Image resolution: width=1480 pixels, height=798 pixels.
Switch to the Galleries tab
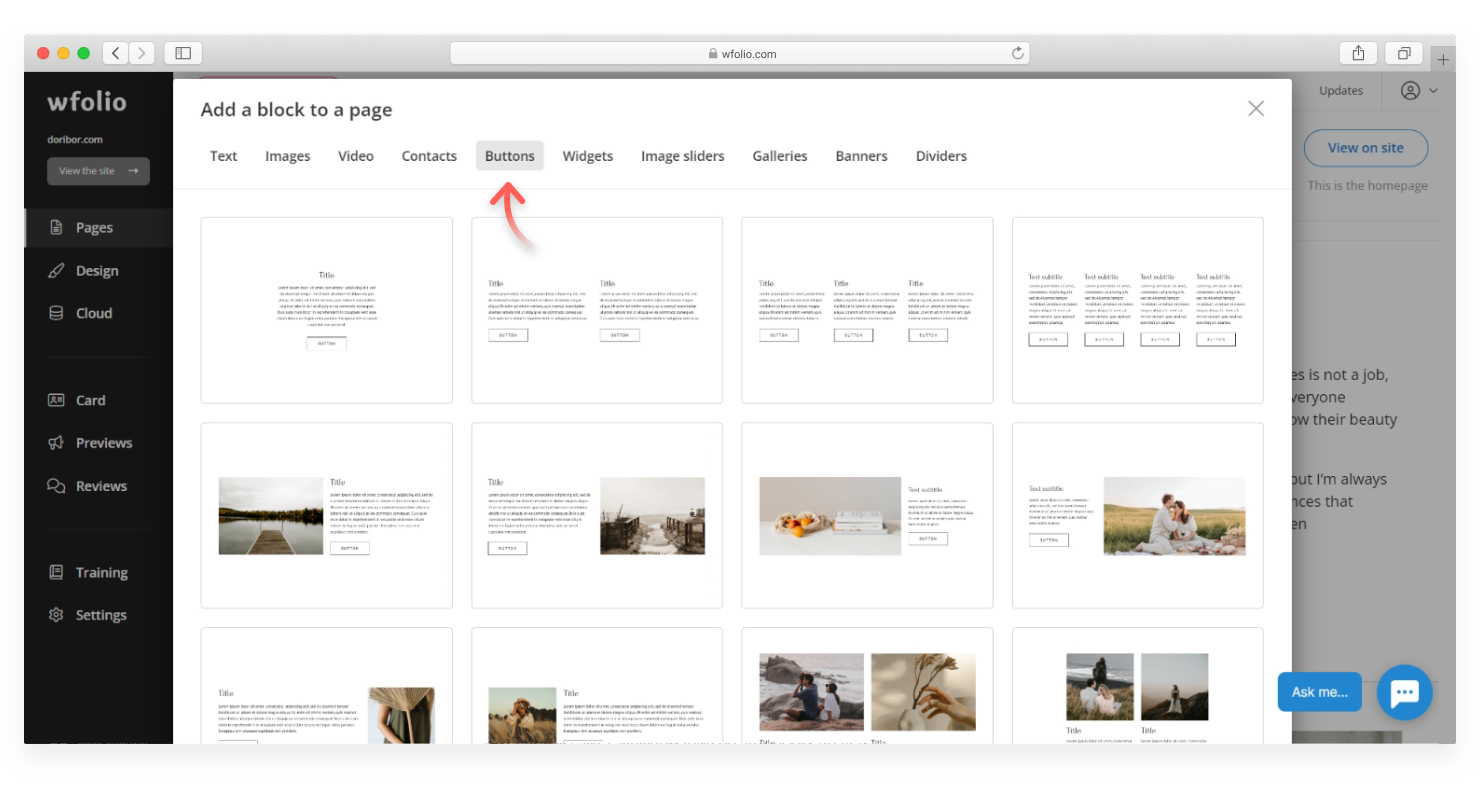(780, 156)
